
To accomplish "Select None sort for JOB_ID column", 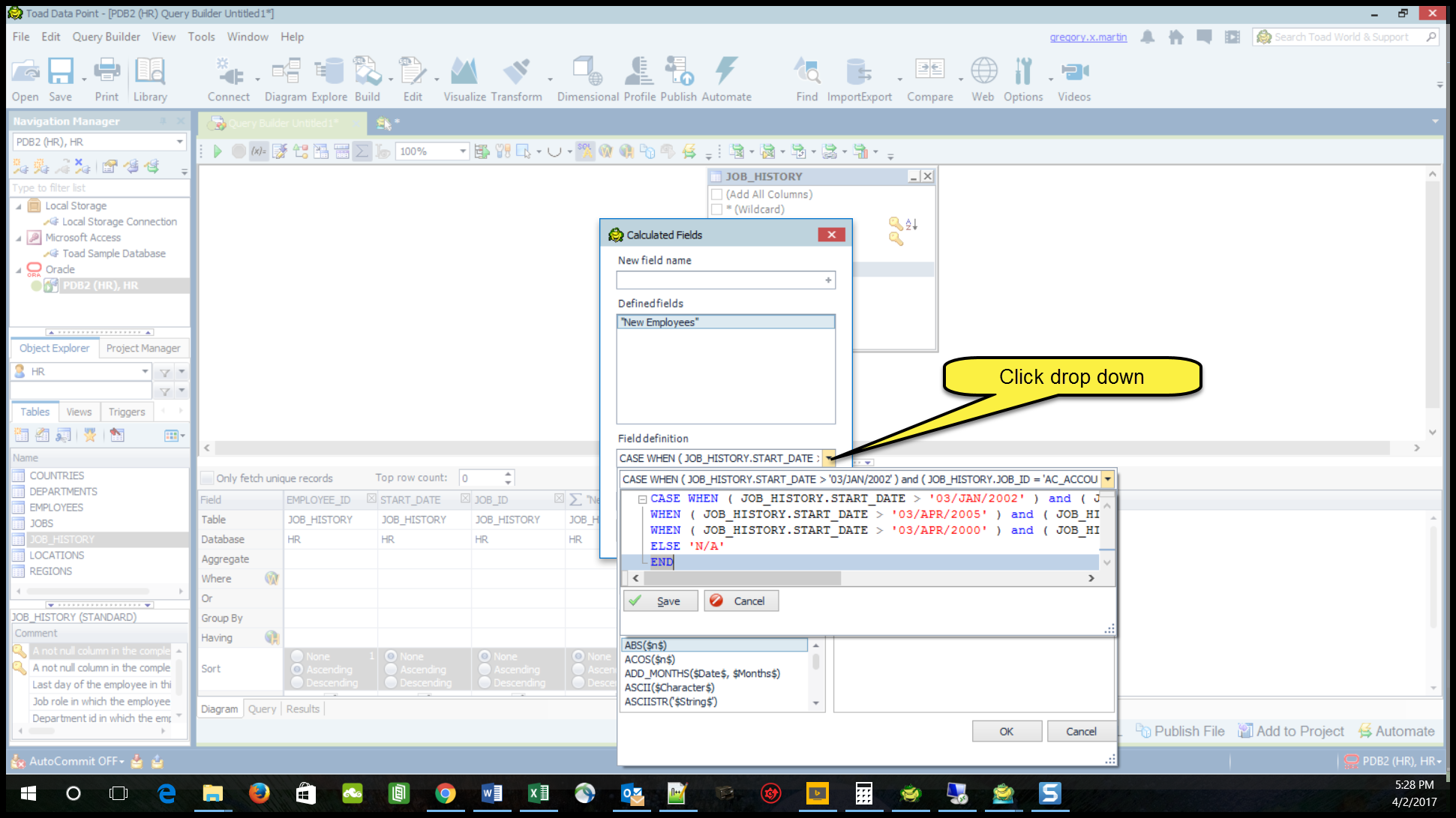I will (x=485, y=656).
